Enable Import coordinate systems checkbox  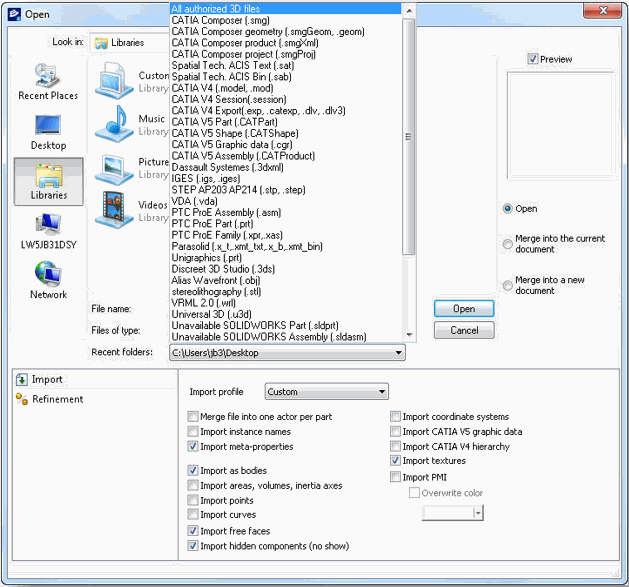click(x=395, y=417)
